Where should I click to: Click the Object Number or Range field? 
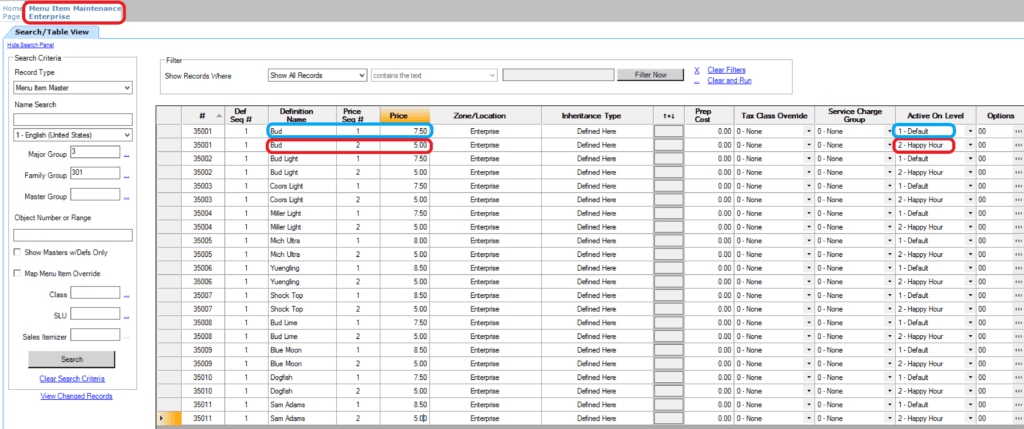(72, 235)
